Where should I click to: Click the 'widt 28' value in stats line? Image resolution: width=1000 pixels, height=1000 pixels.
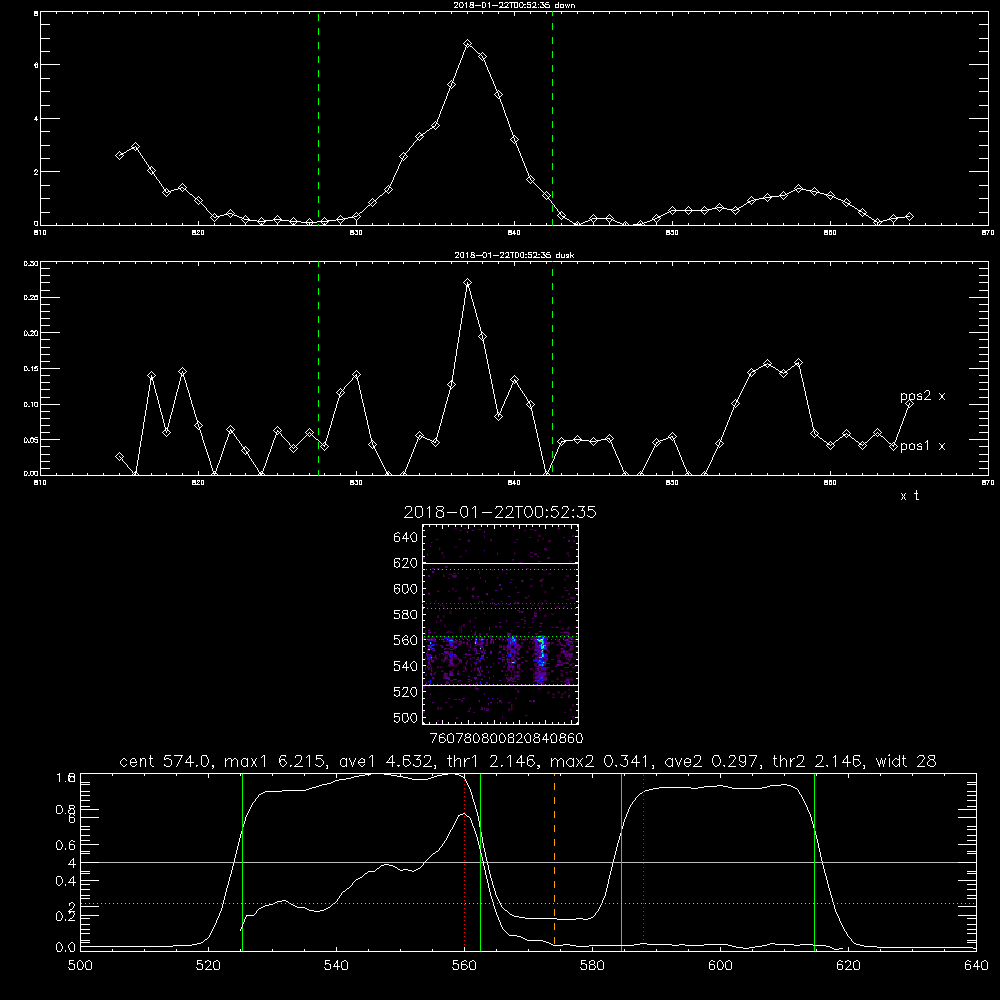906,761
